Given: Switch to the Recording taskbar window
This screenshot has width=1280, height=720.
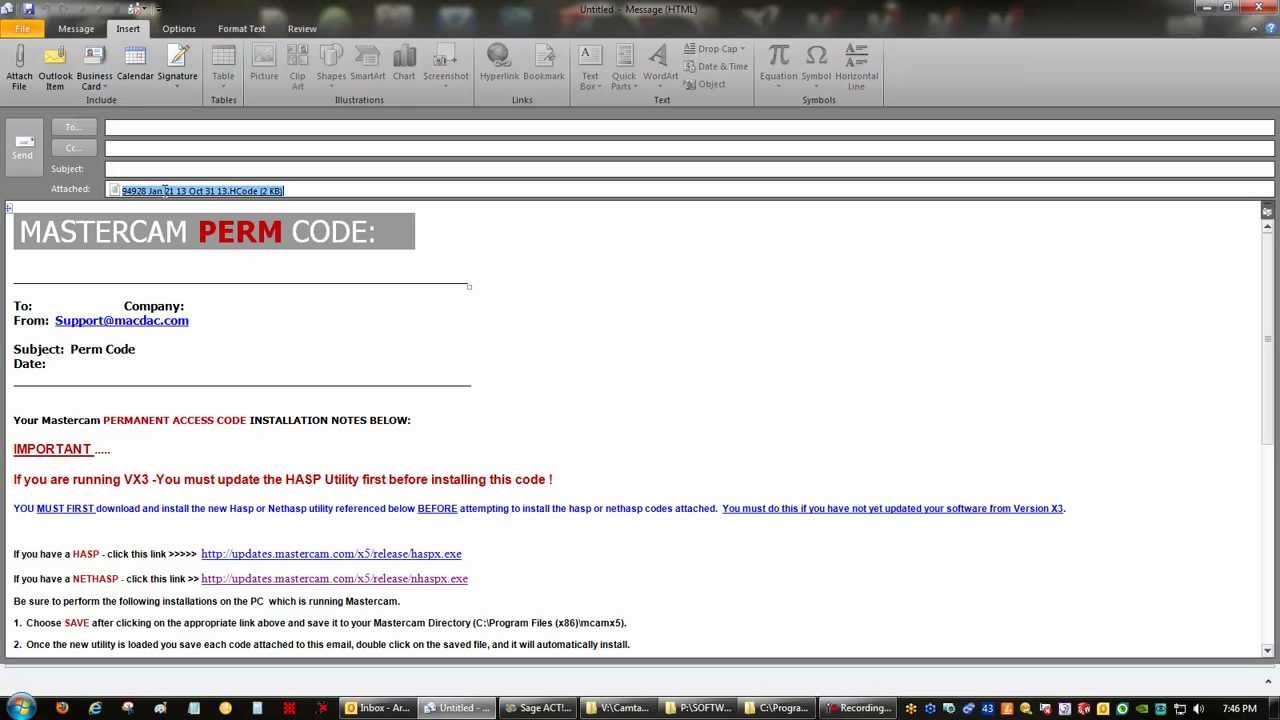Looking at the screenshot, I should (857, 708).
